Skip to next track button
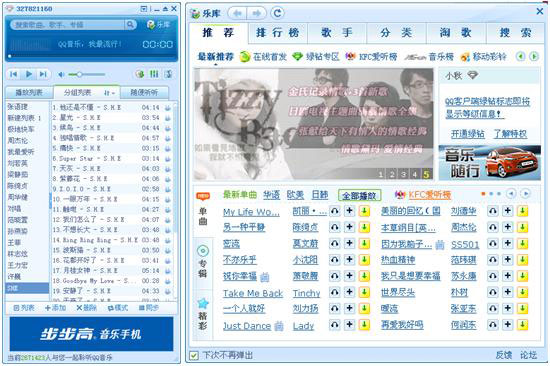This screenshot has height=366, width=550. tap(43, 74)
